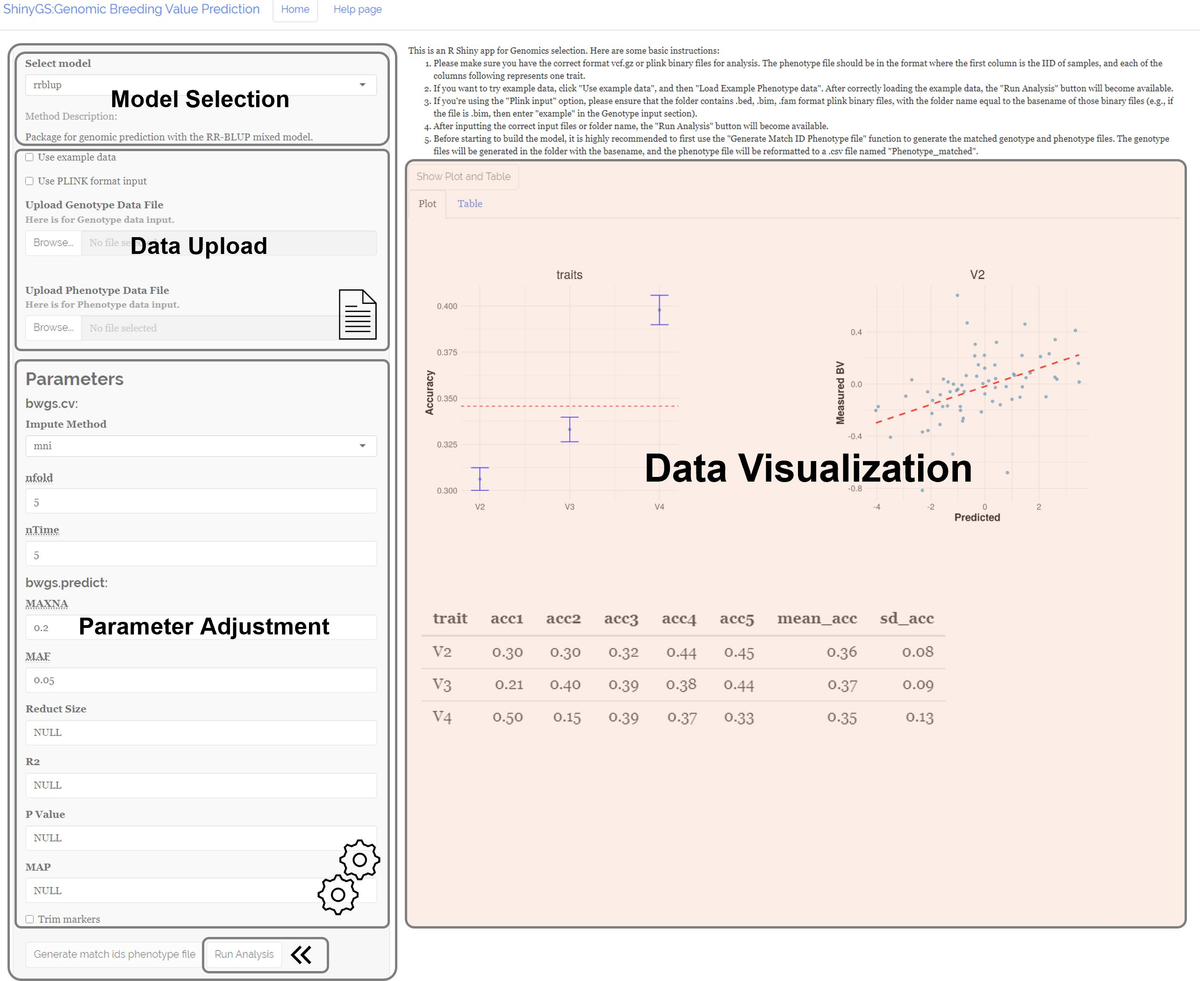Open the Help page

tap(357, 9)
